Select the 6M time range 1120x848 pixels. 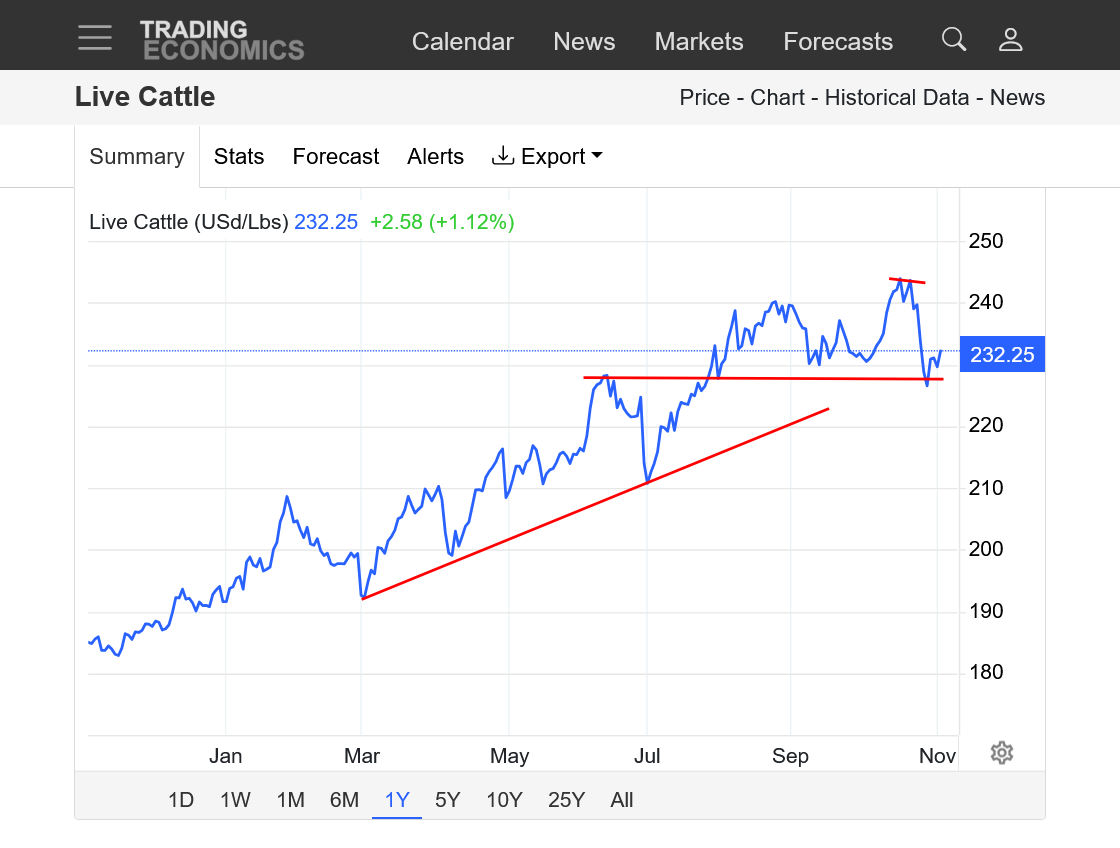pyautogui.click(x=344, y=799)
